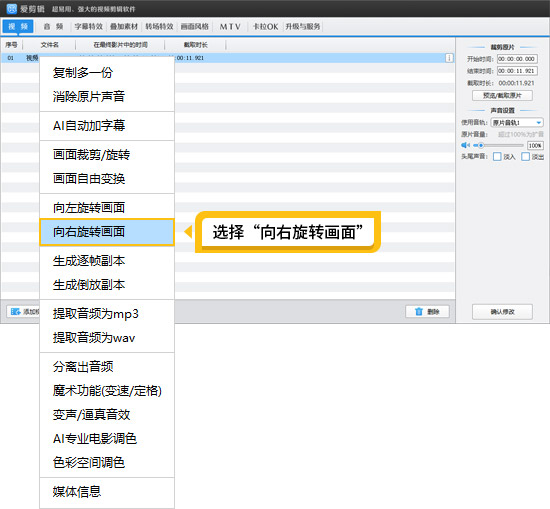
Task: Switch to the 音频 tab
Action: coord(53,27)
